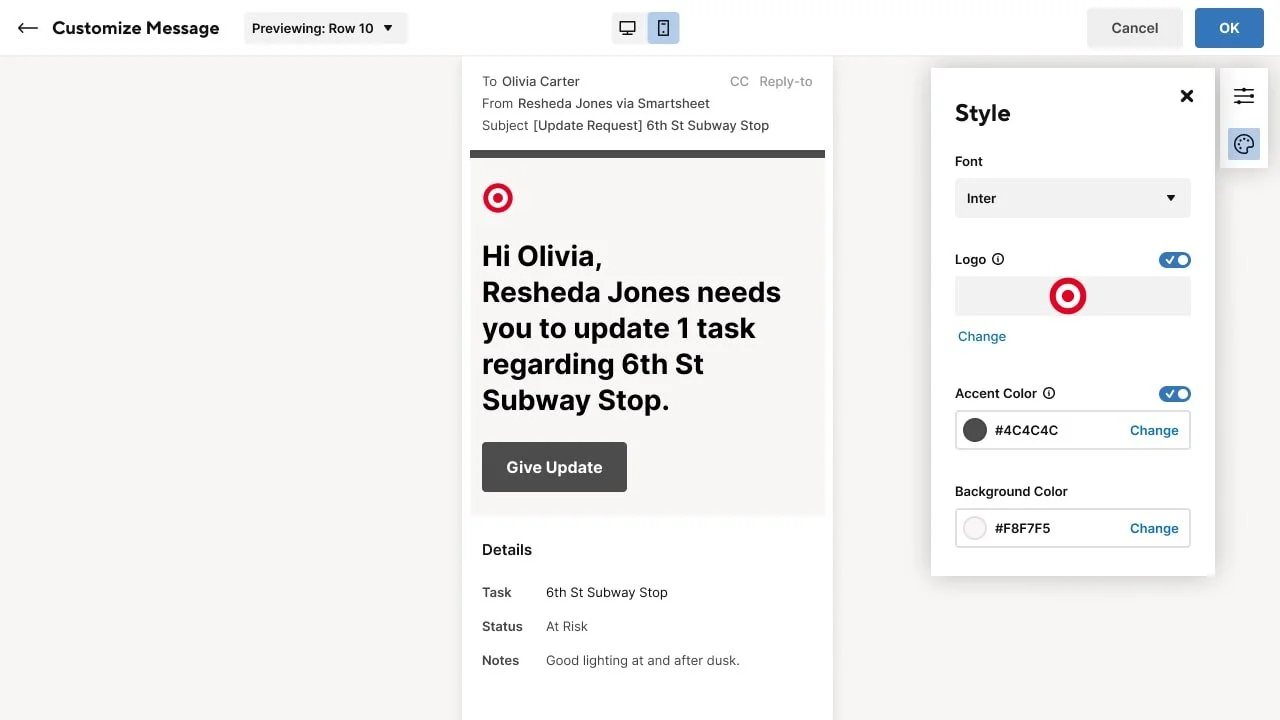This screenshot has height=720, width=1280.
Task: Click sender Resheda Jones via Smartsheet
Action: click(x=614, y=103)
